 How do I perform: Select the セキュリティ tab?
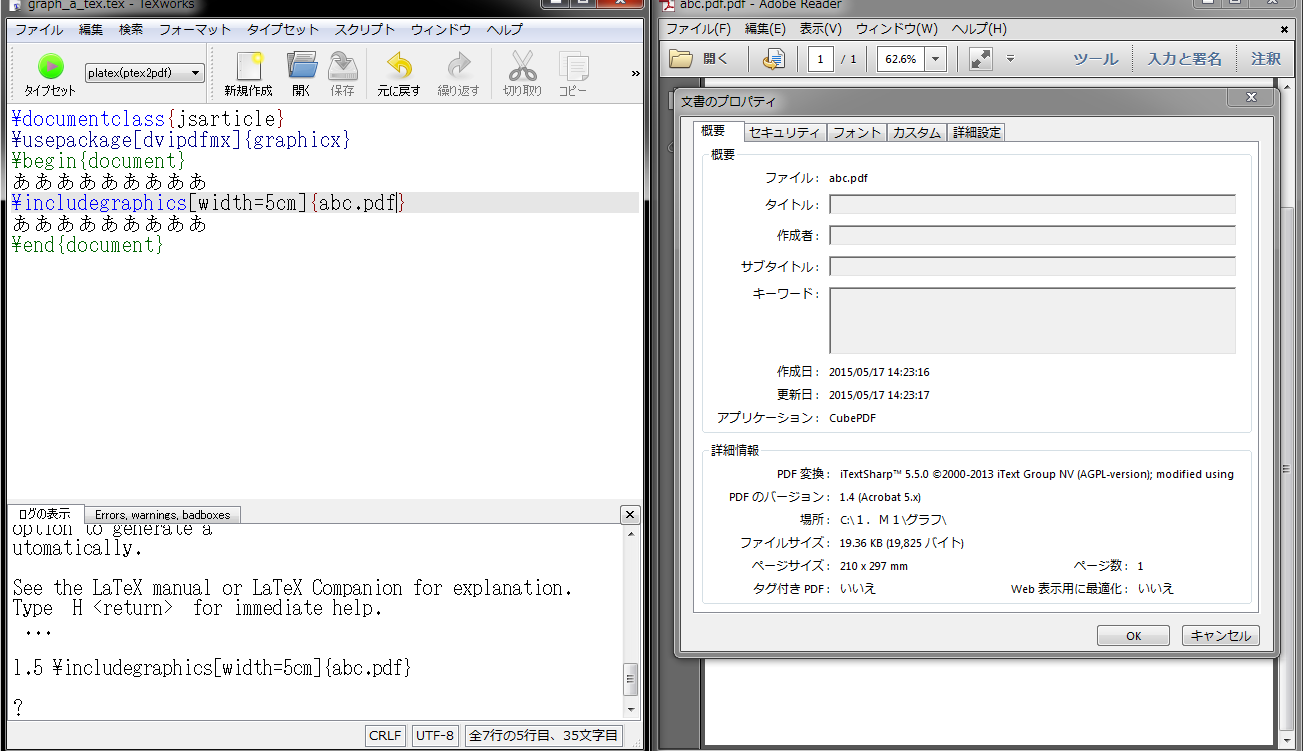point(785,132)
